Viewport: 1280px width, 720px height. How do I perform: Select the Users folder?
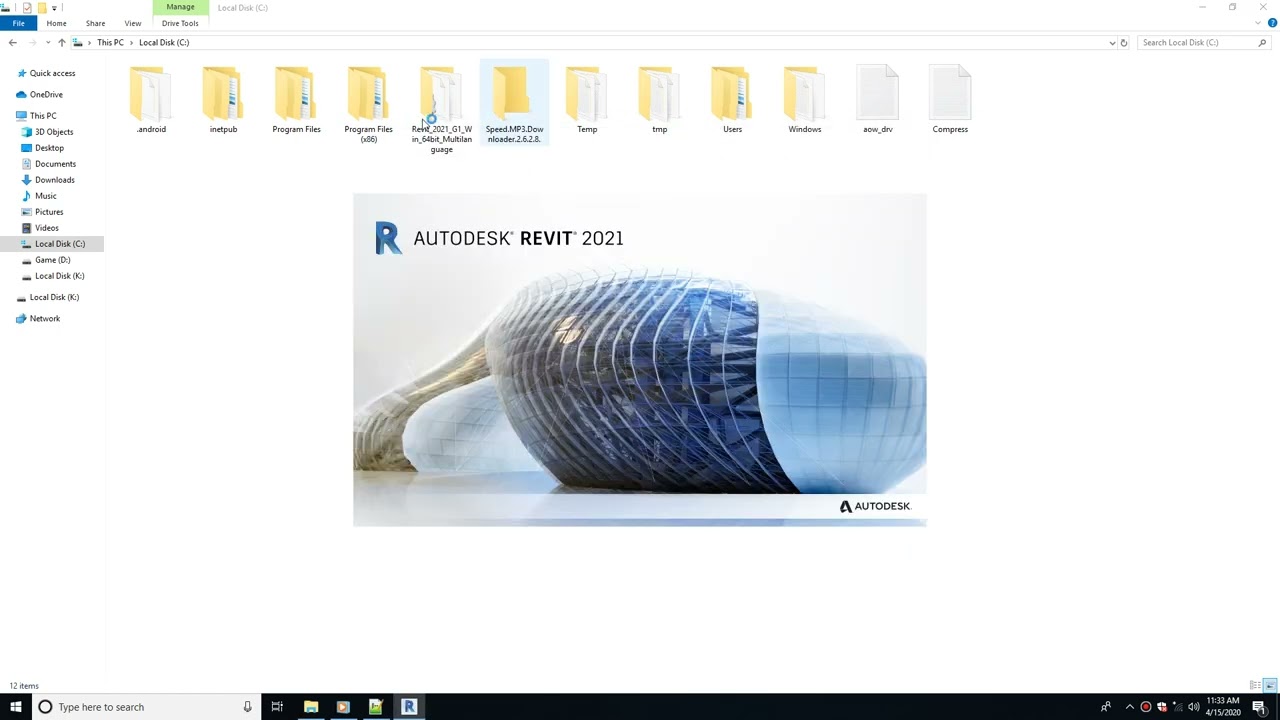(x=732, y=100)
